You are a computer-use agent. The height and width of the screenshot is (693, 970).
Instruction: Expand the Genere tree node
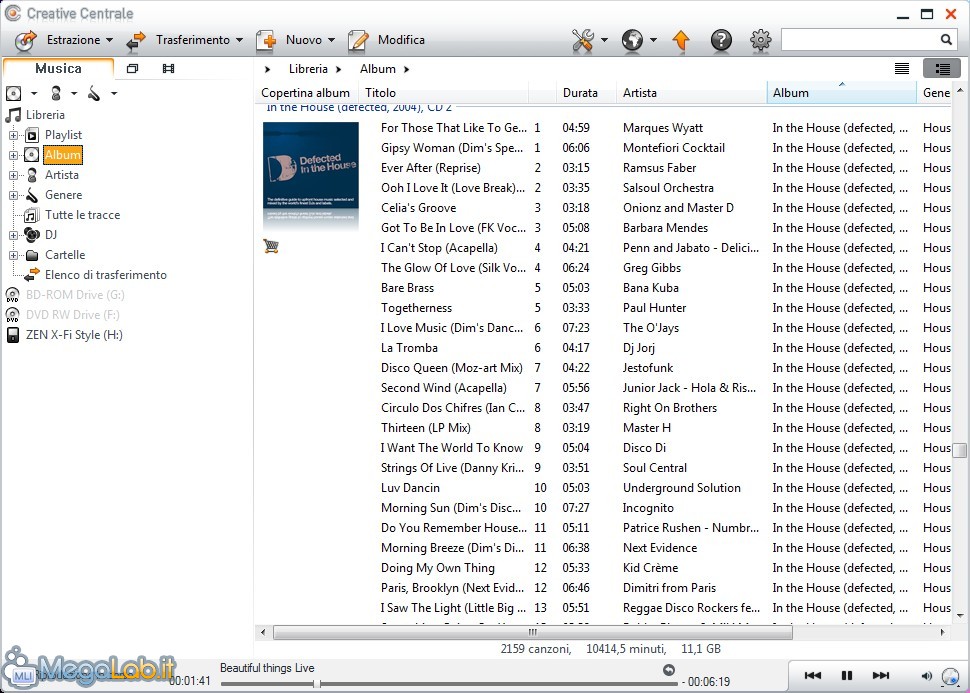tap(13, 195)
